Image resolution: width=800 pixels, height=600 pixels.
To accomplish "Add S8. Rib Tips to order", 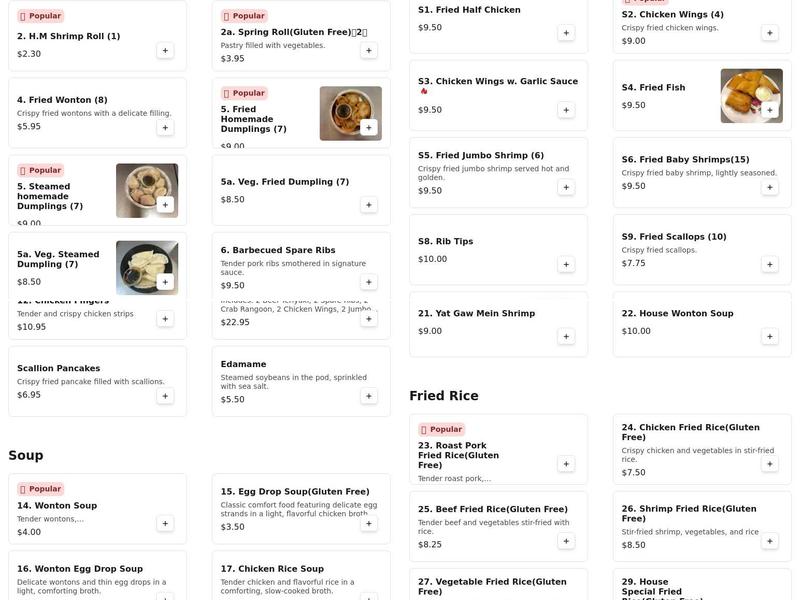I will coord(566,264).
